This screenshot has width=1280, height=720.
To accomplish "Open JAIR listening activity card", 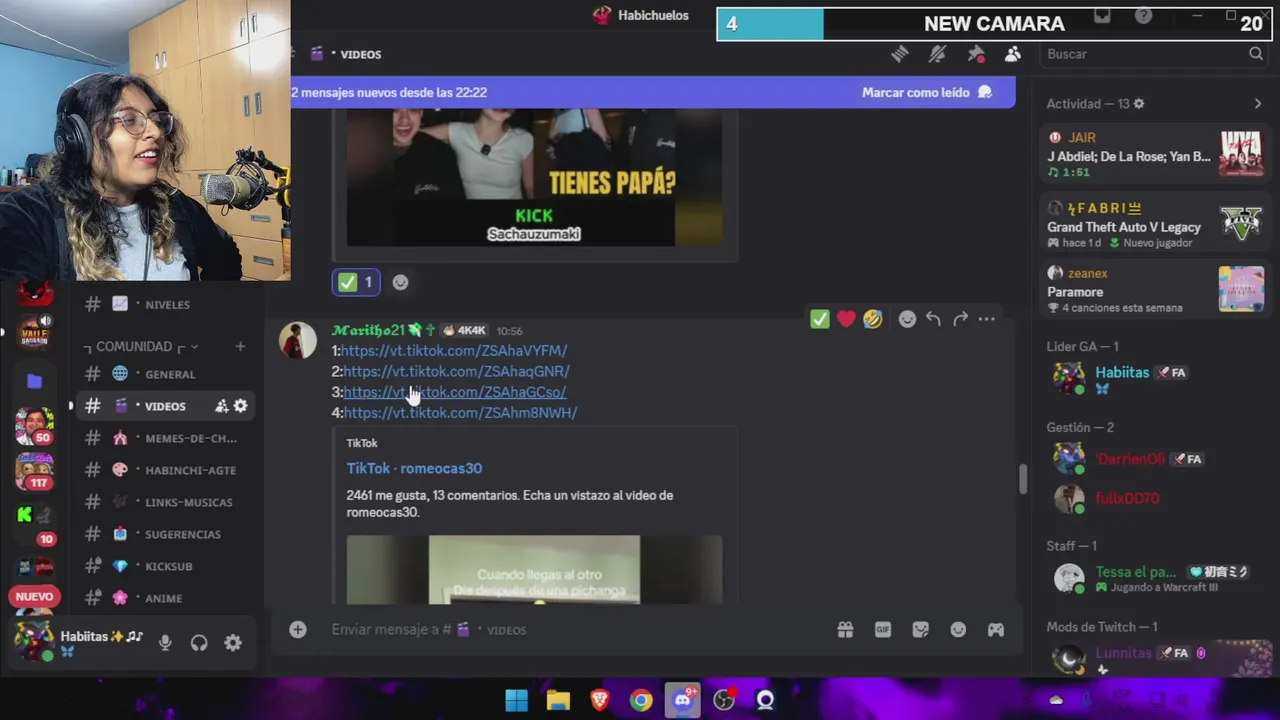I will [x=1155, y=156].
